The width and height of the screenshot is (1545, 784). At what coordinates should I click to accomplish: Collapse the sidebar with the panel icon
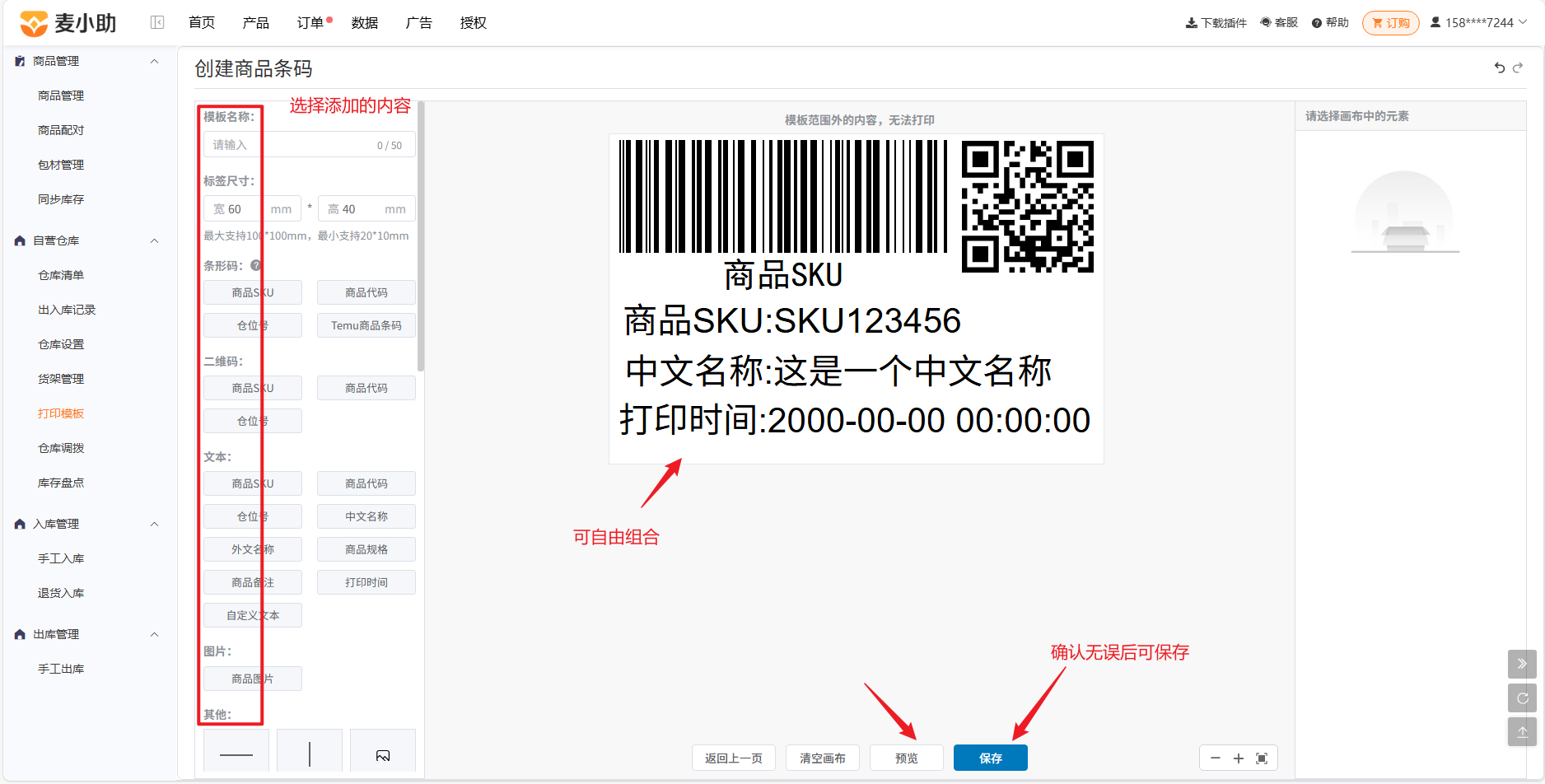pyautogui.click(x=157, y=23)
